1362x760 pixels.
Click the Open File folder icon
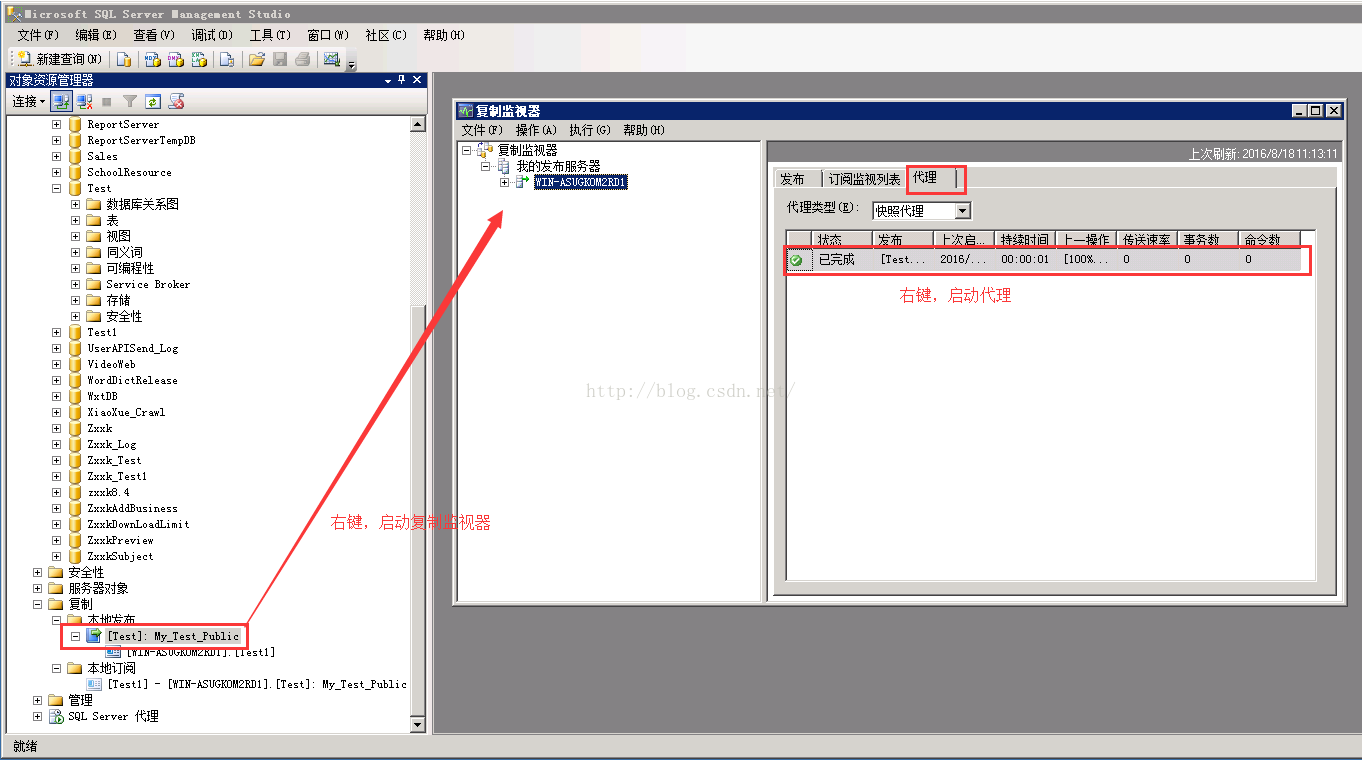point(257,59)
